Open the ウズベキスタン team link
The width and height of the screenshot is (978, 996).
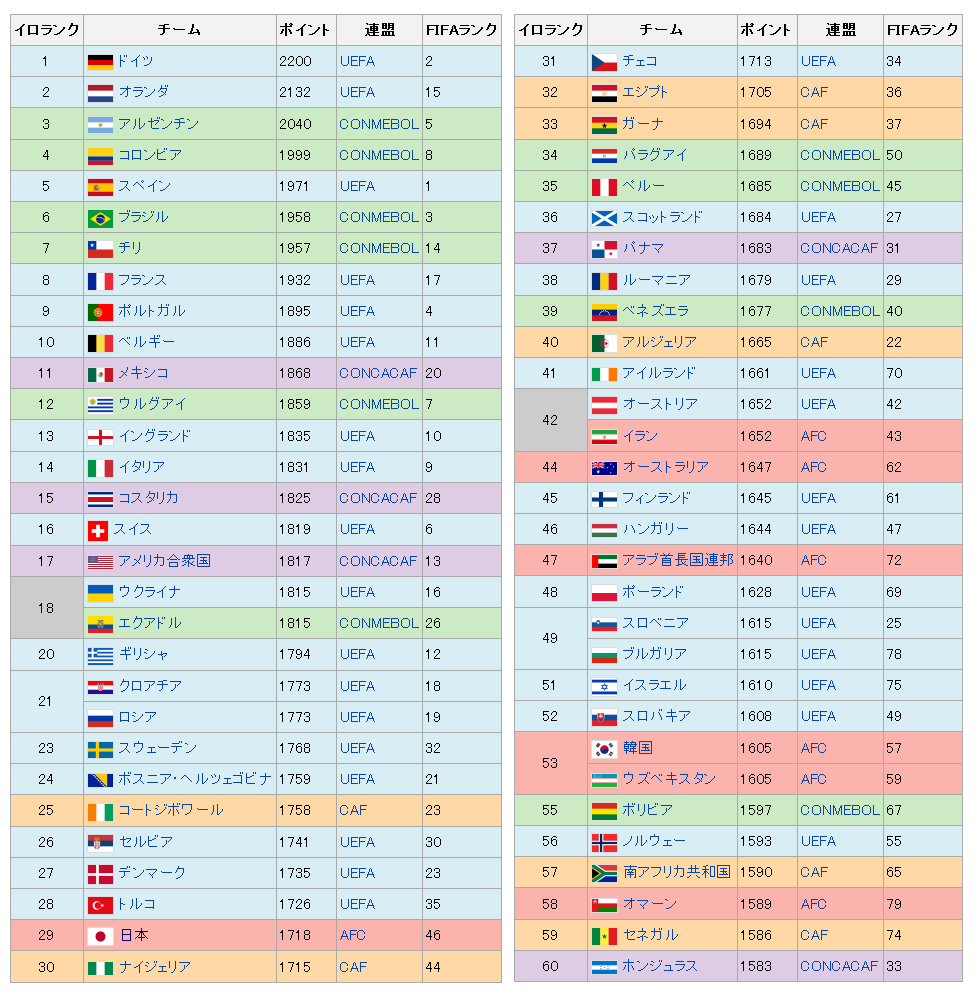(669, 779)
